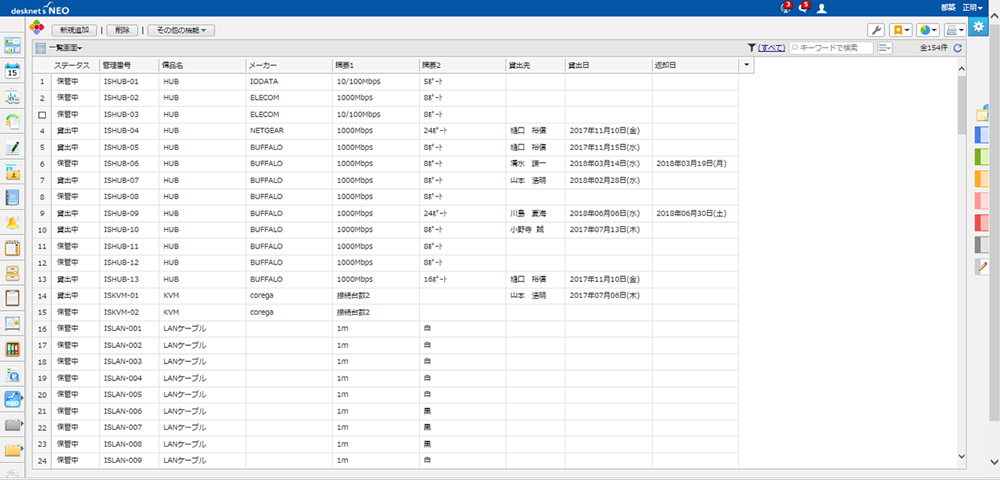Expand the printer options dropdown
Image resolution: width=1000 pixels, height=480 pixels.
(x=955, y=30)
